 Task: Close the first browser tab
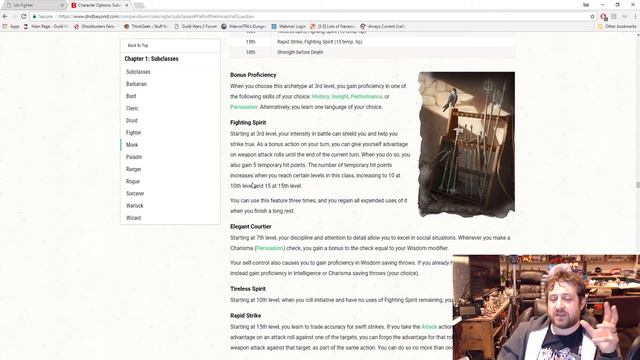click(x=62, y=5)
